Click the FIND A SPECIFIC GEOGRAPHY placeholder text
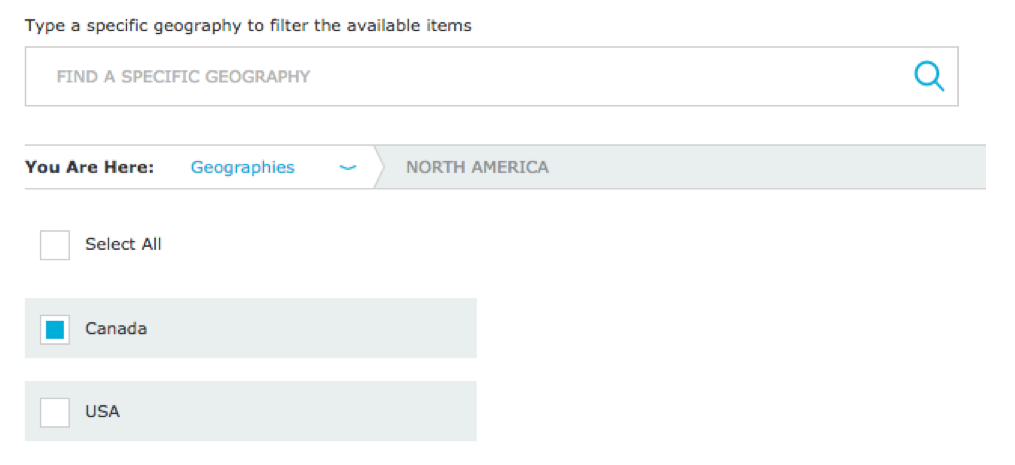 (x=183, y=76)
